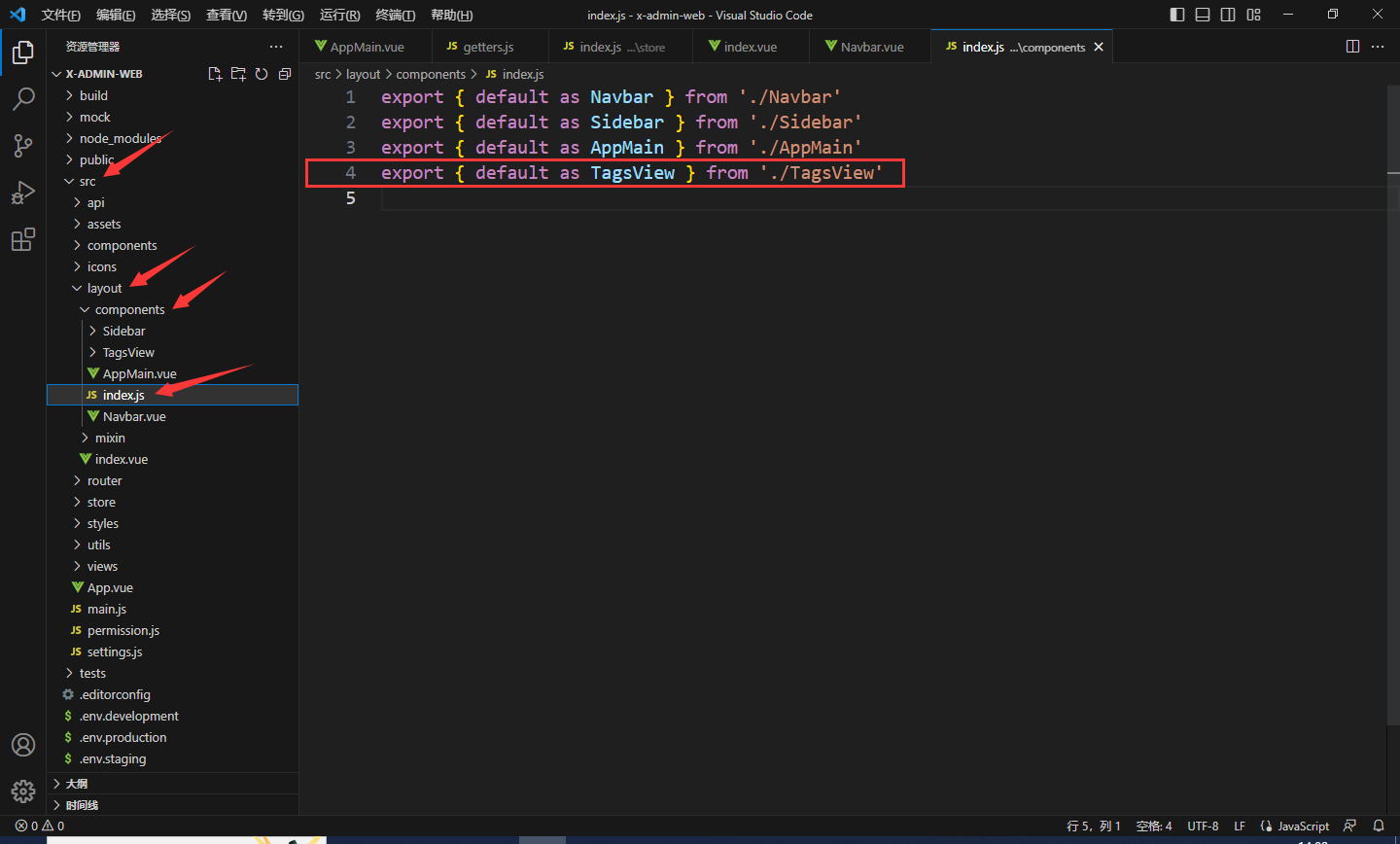The height and width of the screenshot is (844, 1400).
Task: Open the 终端(T) menu
Action: (395, 15)
